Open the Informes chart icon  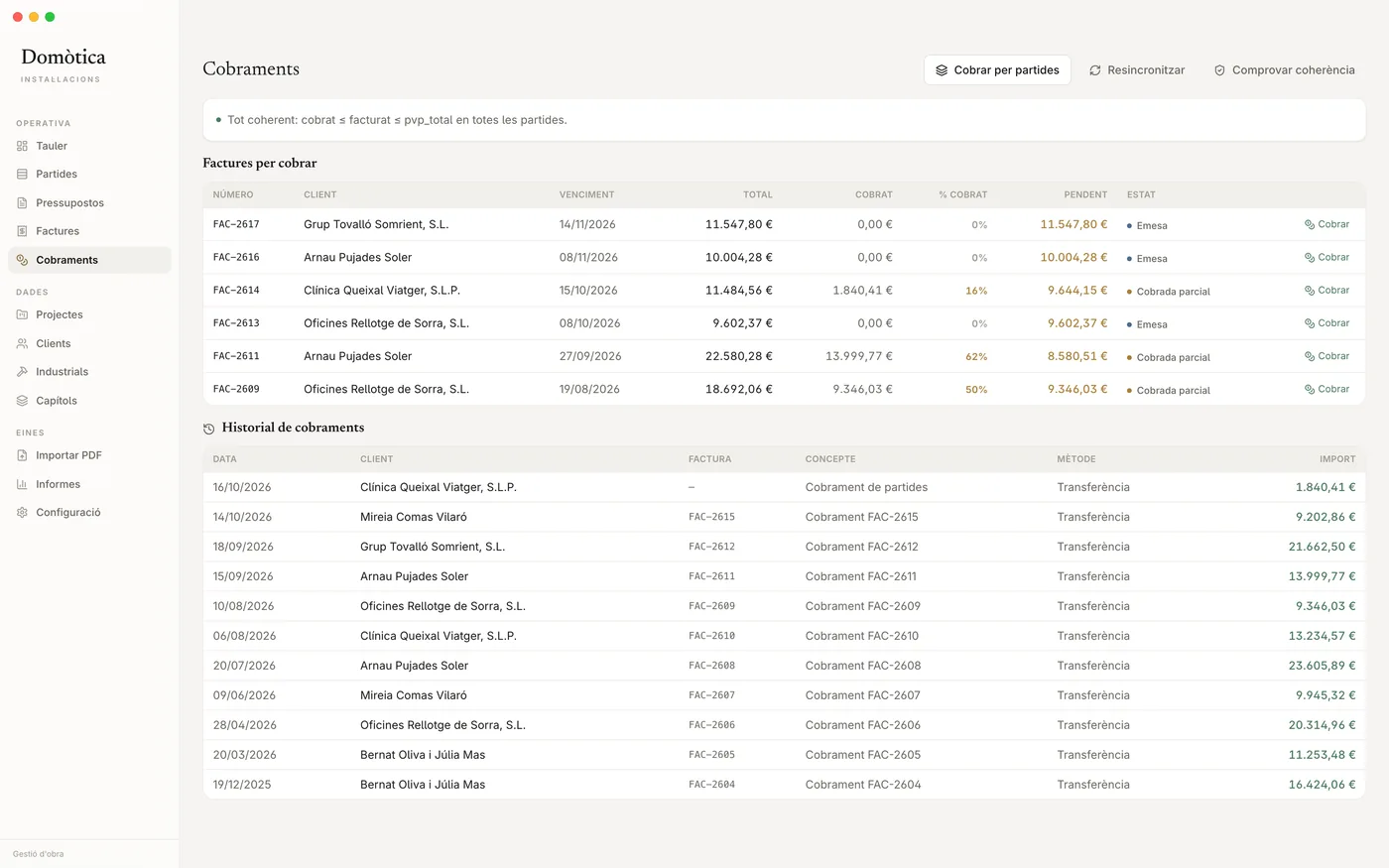pos(22,484)
